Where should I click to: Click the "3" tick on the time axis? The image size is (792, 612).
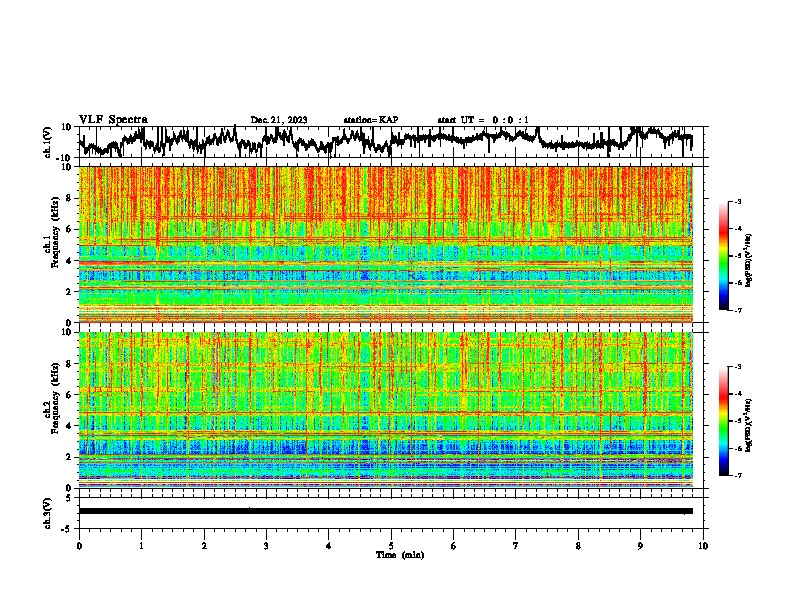point(266,546)
